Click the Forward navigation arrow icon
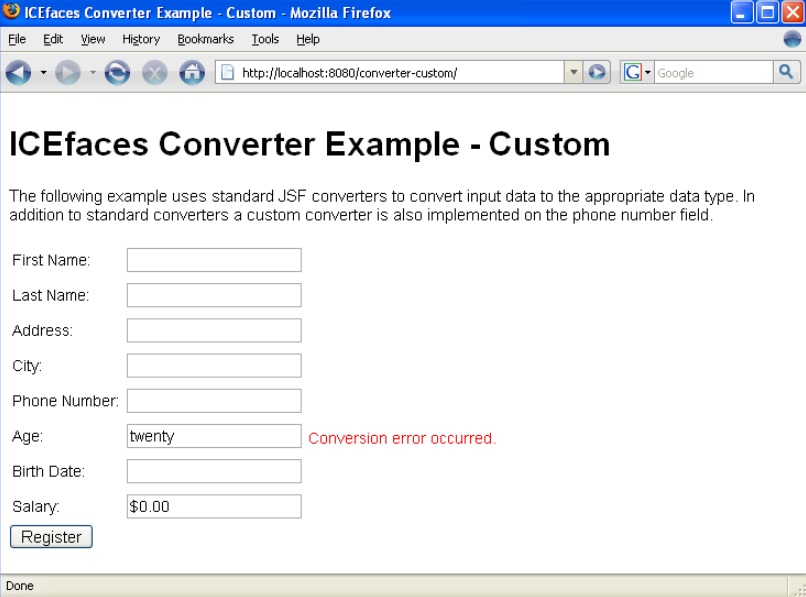 (67, 73)
